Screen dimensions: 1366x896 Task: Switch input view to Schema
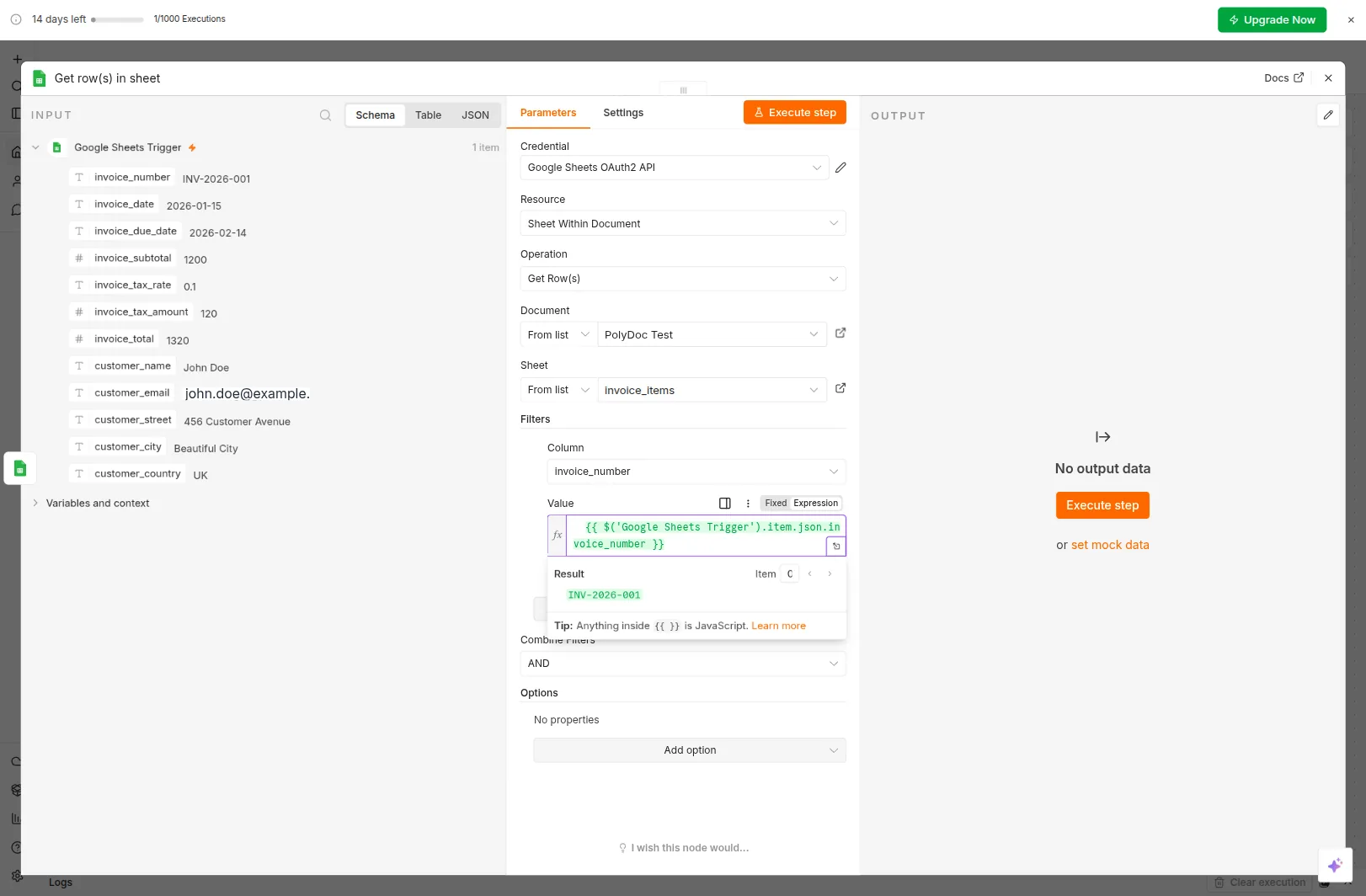click(x=375, y=115)
